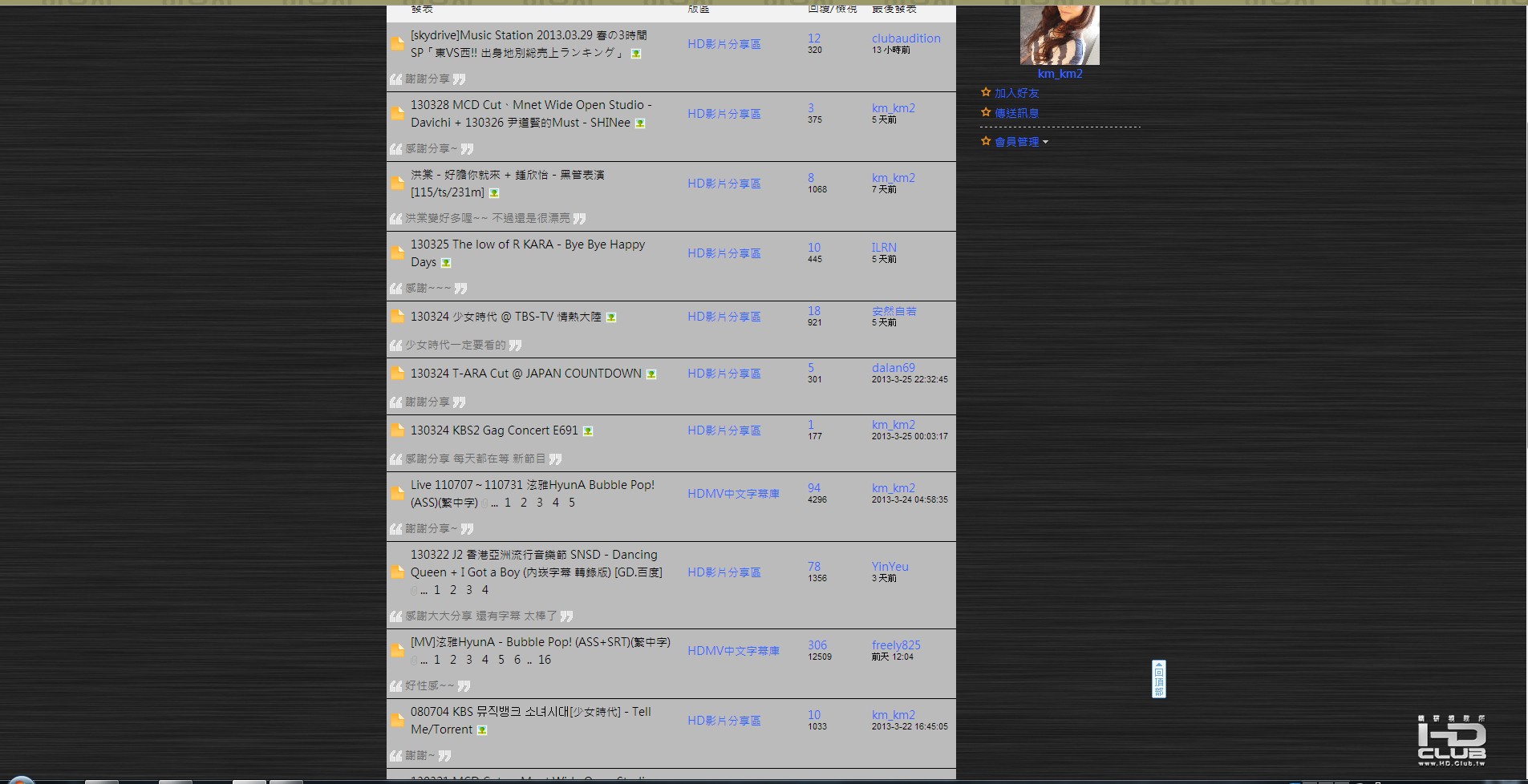Click the 回頂部 back-to-top button
1528x784 pixels.
click(x=1158, y=679)
